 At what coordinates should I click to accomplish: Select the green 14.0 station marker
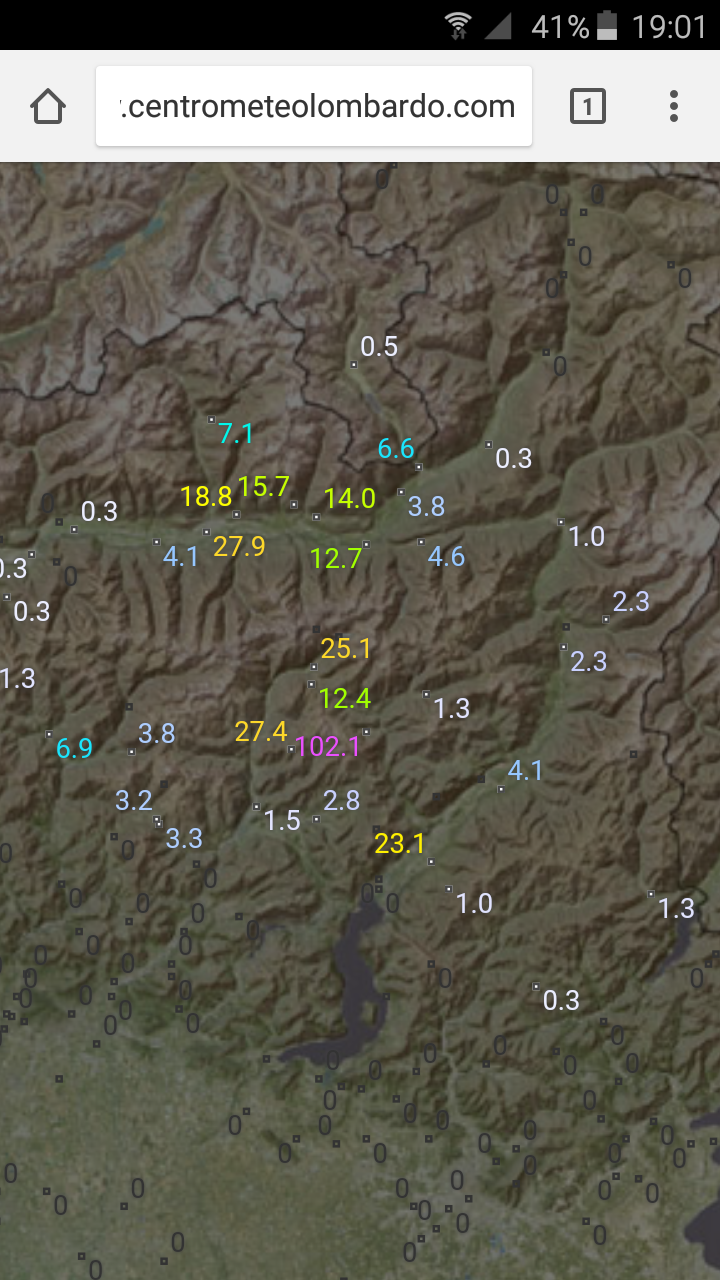point(350,498)
